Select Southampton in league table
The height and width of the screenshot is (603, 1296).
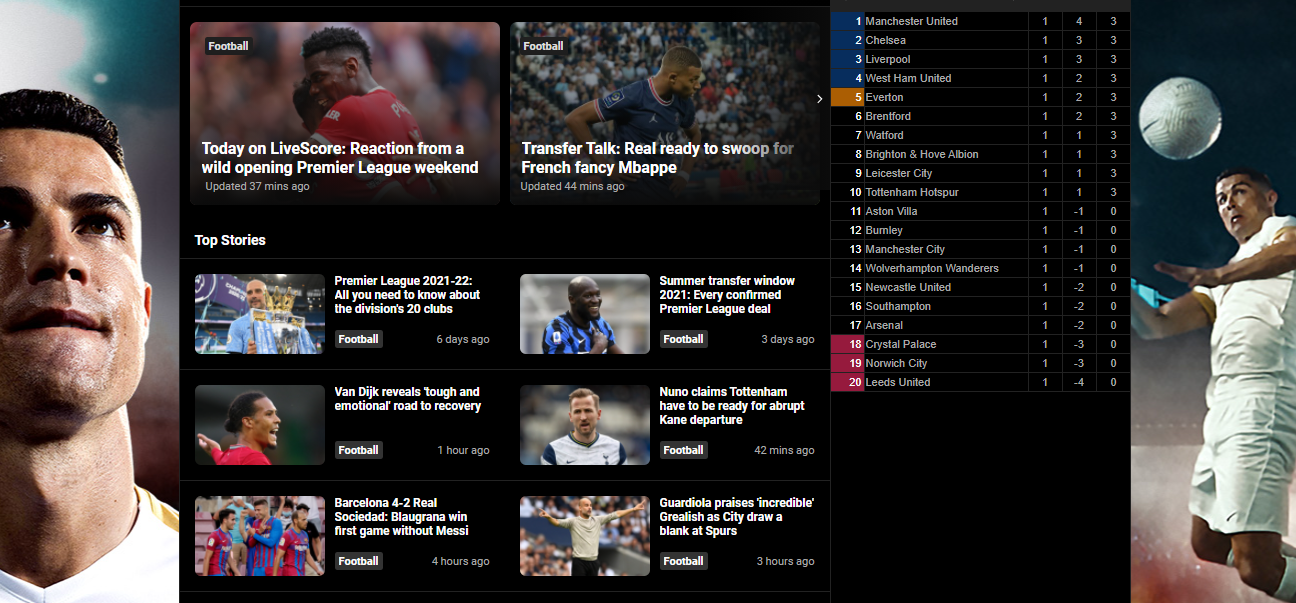(x=980, y=306)
